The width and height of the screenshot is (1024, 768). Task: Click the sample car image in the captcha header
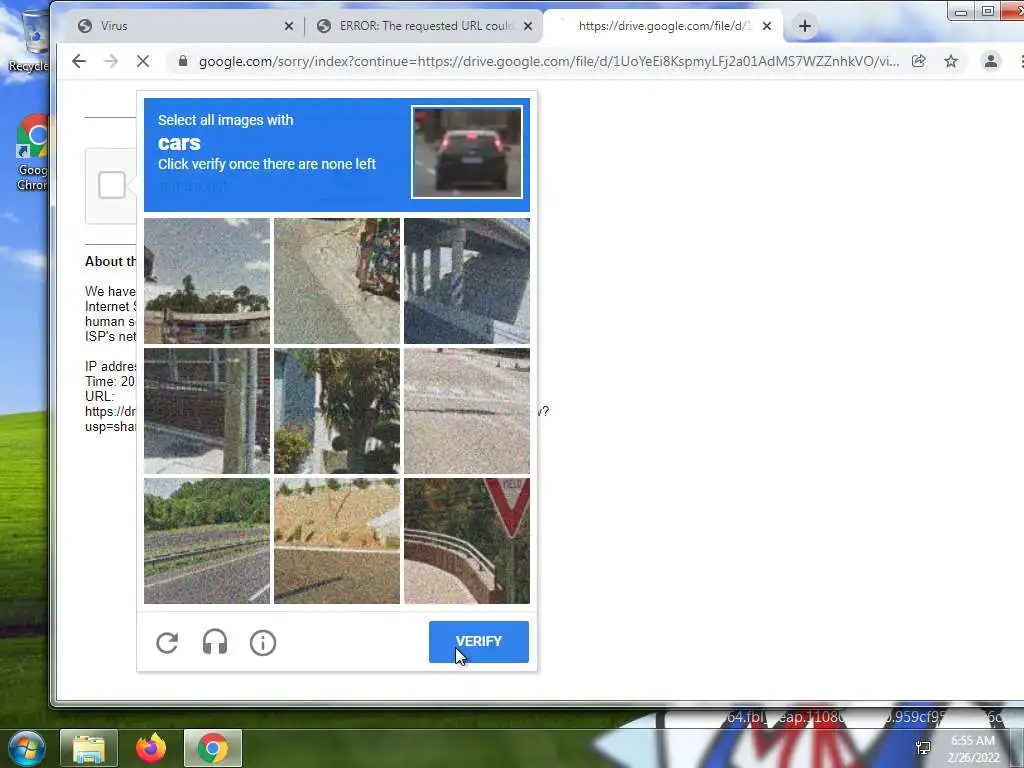tap(467, 152)
